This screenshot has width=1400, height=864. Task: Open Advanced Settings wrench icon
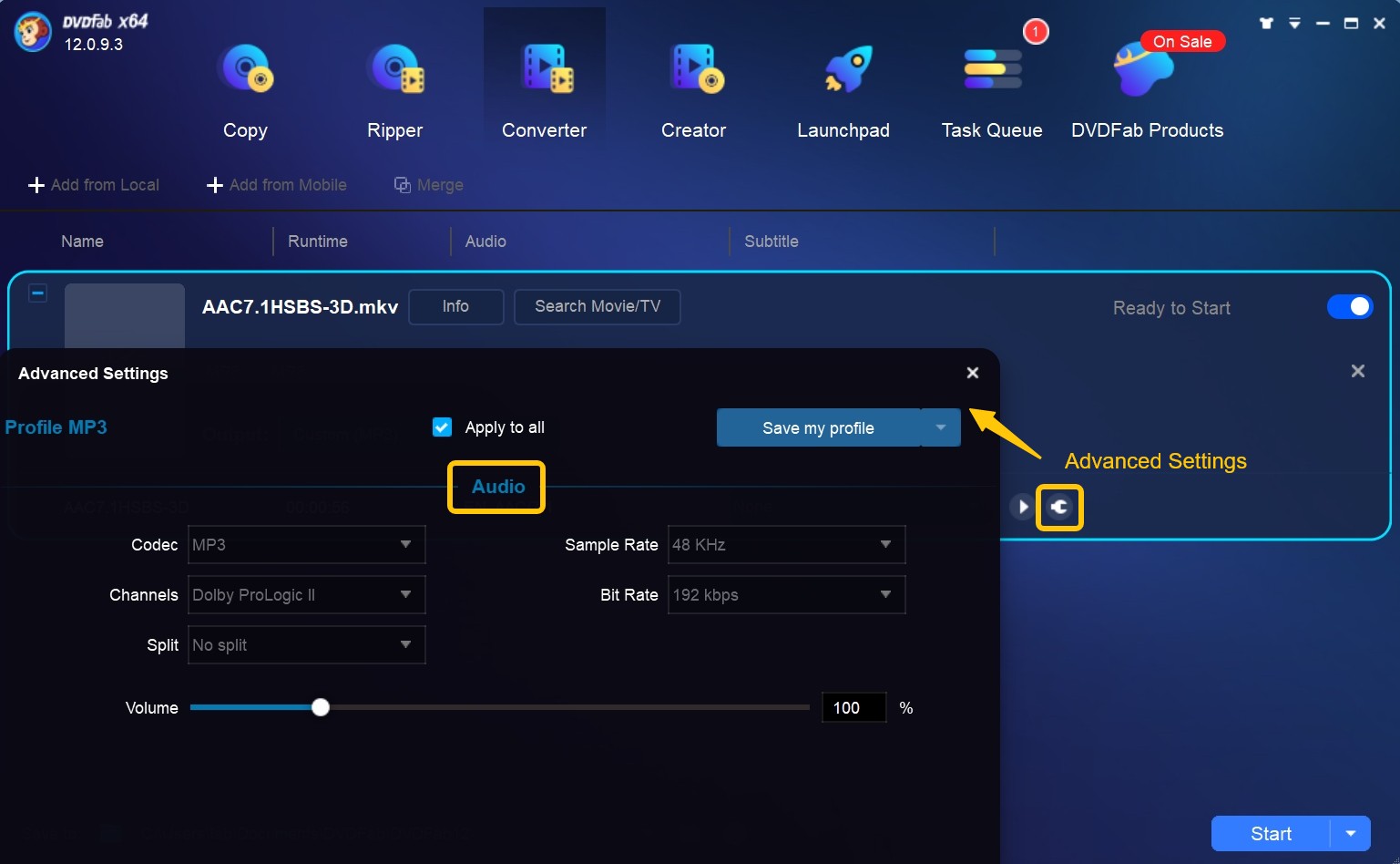(1059, 507)
